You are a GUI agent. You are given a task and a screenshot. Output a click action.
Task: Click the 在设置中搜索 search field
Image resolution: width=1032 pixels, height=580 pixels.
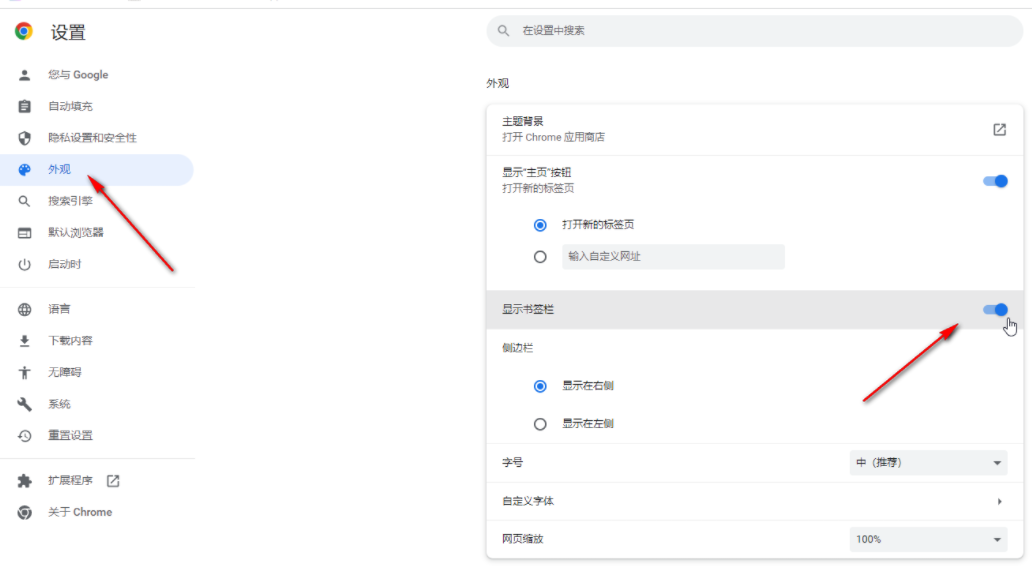click(760, 31)
